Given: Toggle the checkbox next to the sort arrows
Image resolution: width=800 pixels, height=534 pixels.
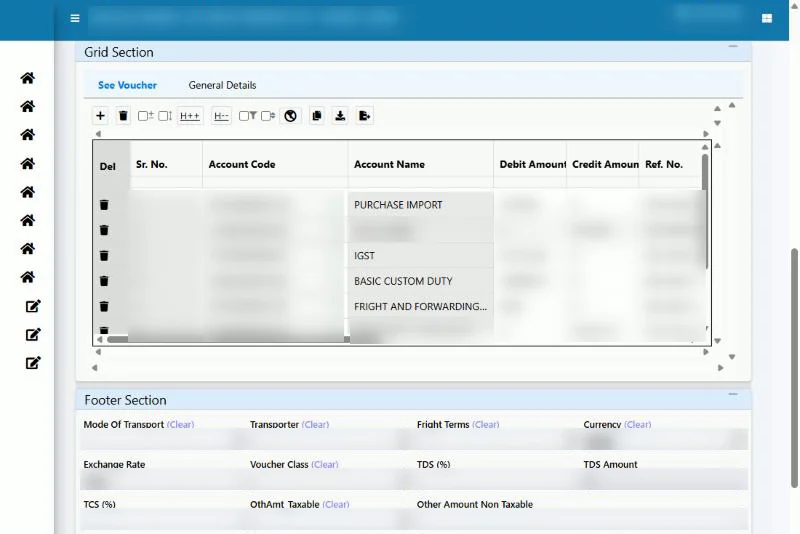Looking at the screenshot, I should [x=265, y=116].
